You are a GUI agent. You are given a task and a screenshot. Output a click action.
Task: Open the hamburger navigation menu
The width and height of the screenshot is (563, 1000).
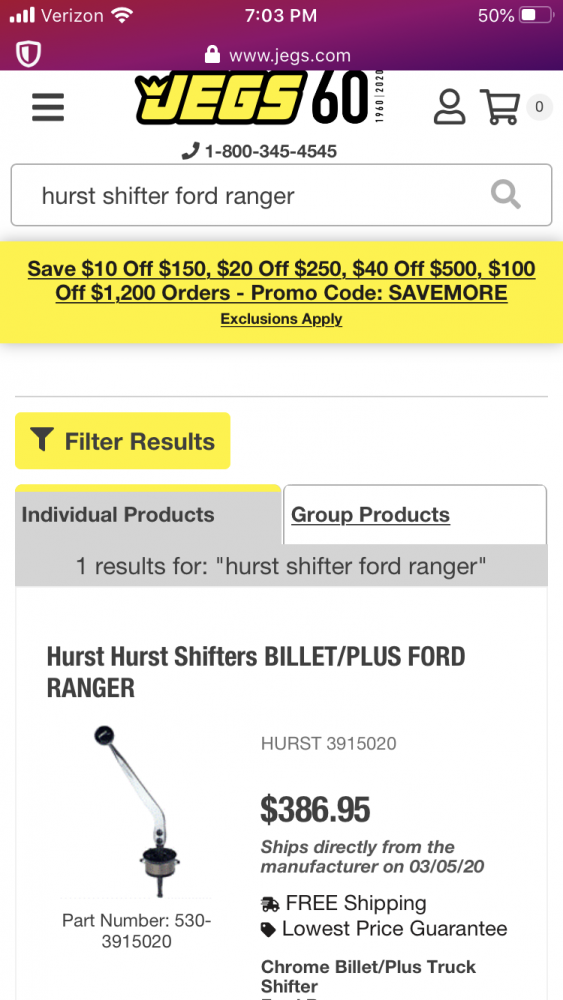48,107
